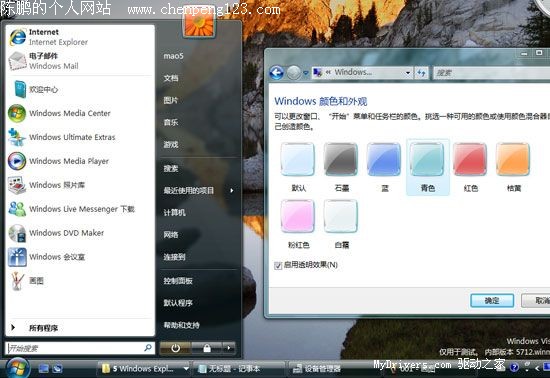Click Show Desktop quick launch icon
The width and height of the screenshot is (550, 378).
pos(43,369)
